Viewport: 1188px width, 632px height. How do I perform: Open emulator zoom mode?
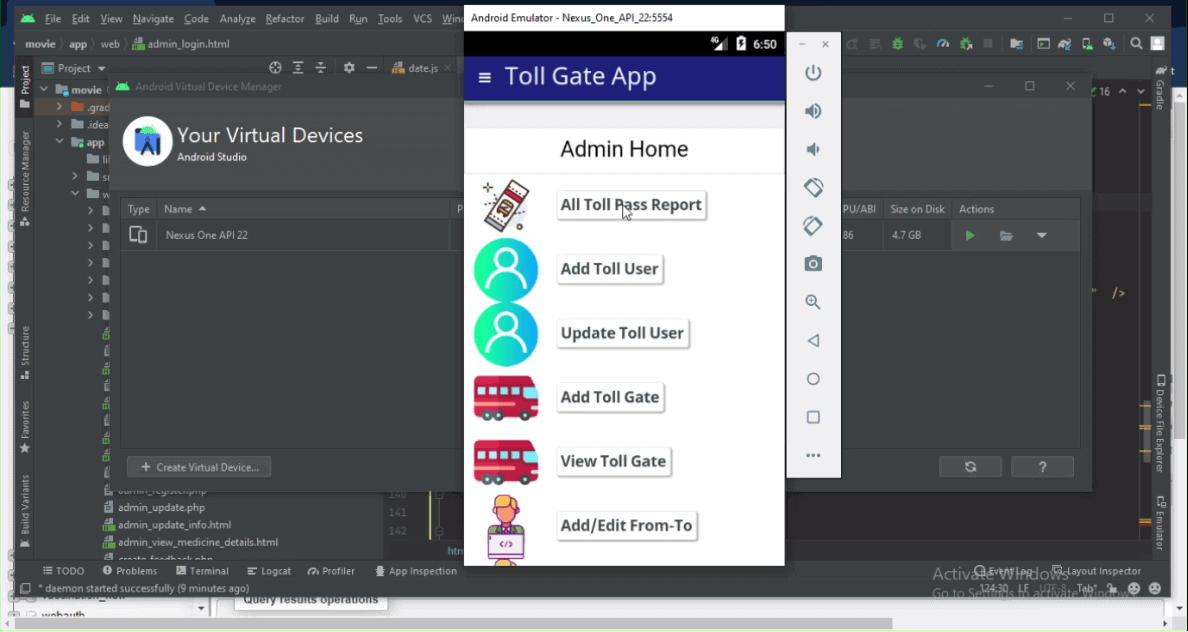[813, 301]
